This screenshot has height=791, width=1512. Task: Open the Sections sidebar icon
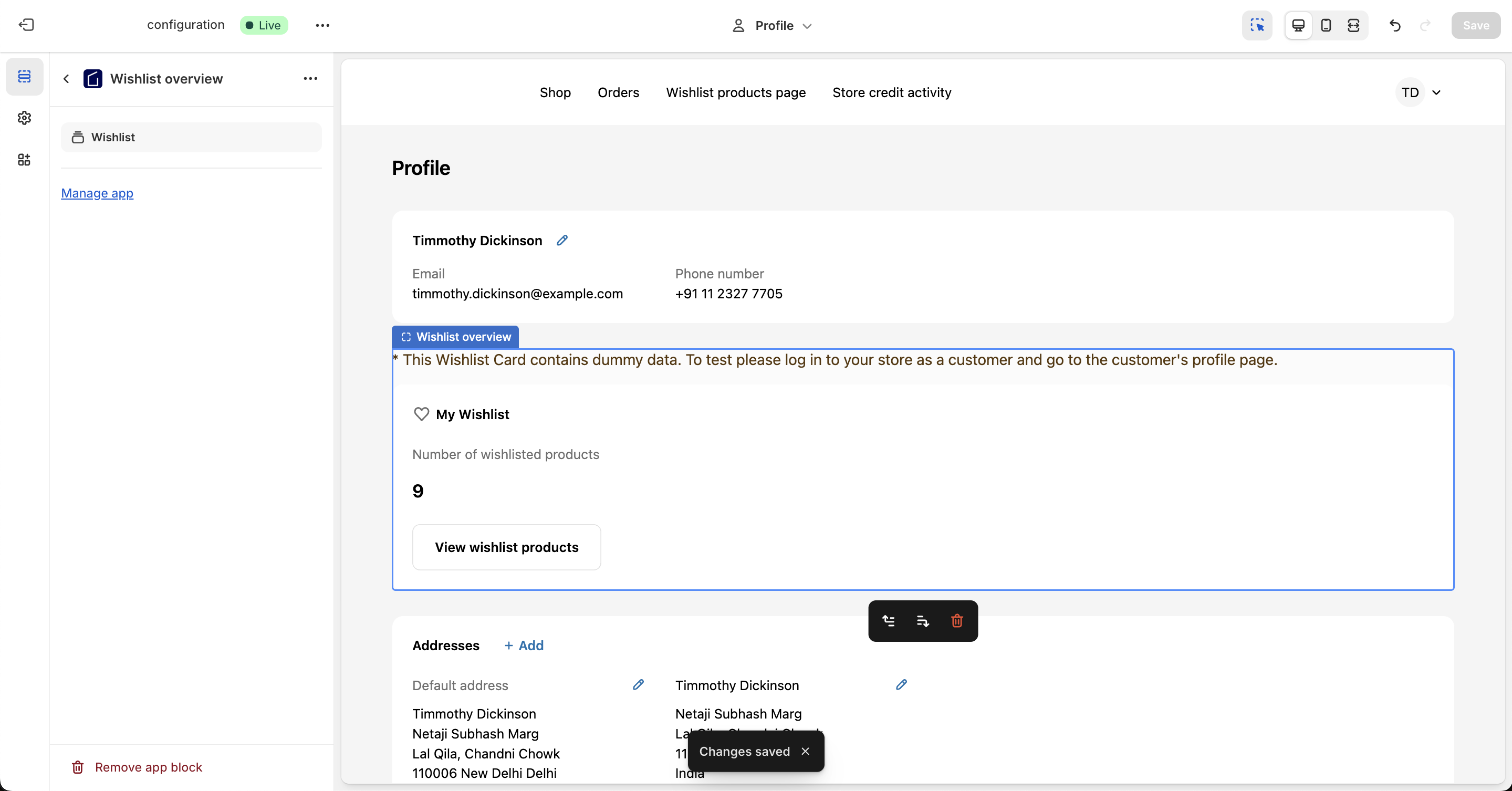(x=24, y=76)
